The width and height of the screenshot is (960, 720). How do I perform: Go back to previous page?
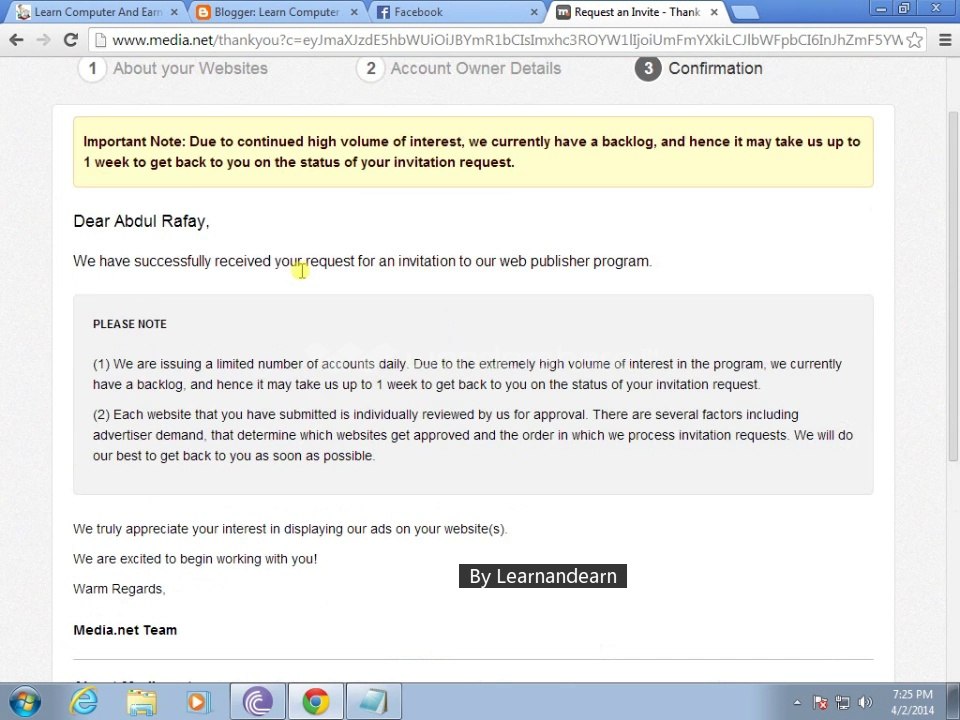click(x=17, y=40)
